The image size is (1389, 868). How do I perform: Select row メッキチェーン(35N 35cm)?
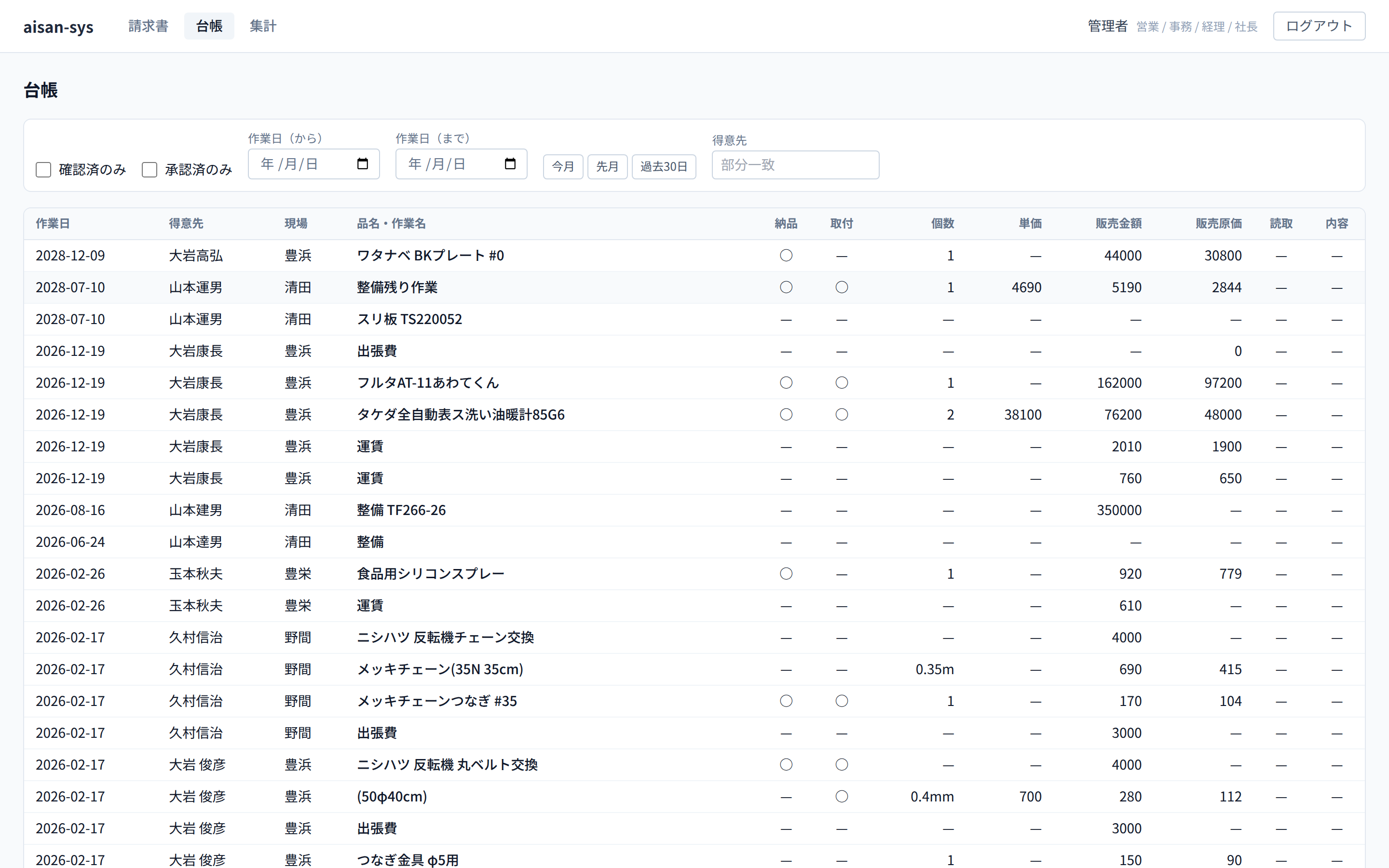point(694,669)
